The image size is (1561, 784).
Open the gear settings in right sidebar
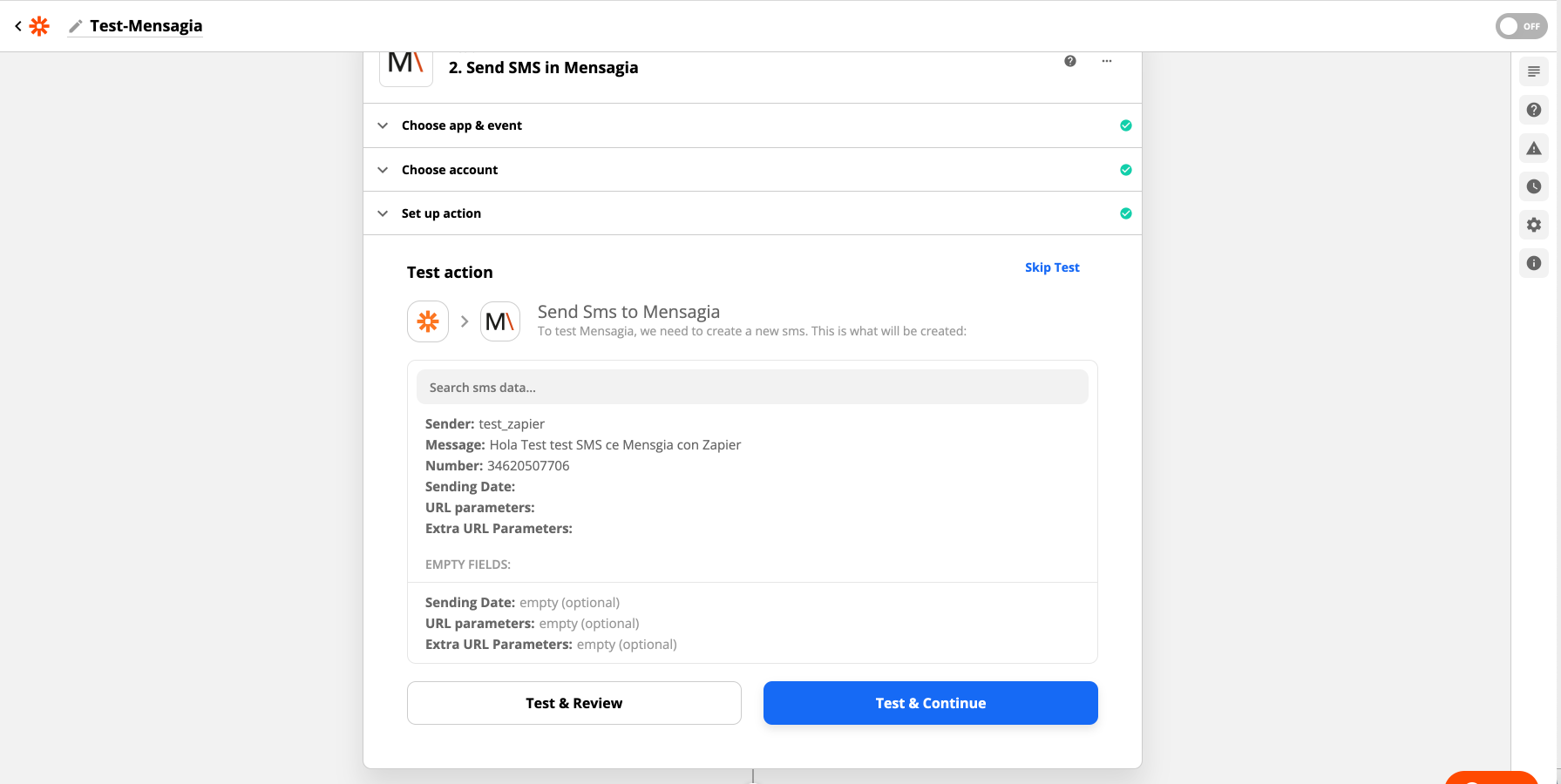(x=1533, y=225)
